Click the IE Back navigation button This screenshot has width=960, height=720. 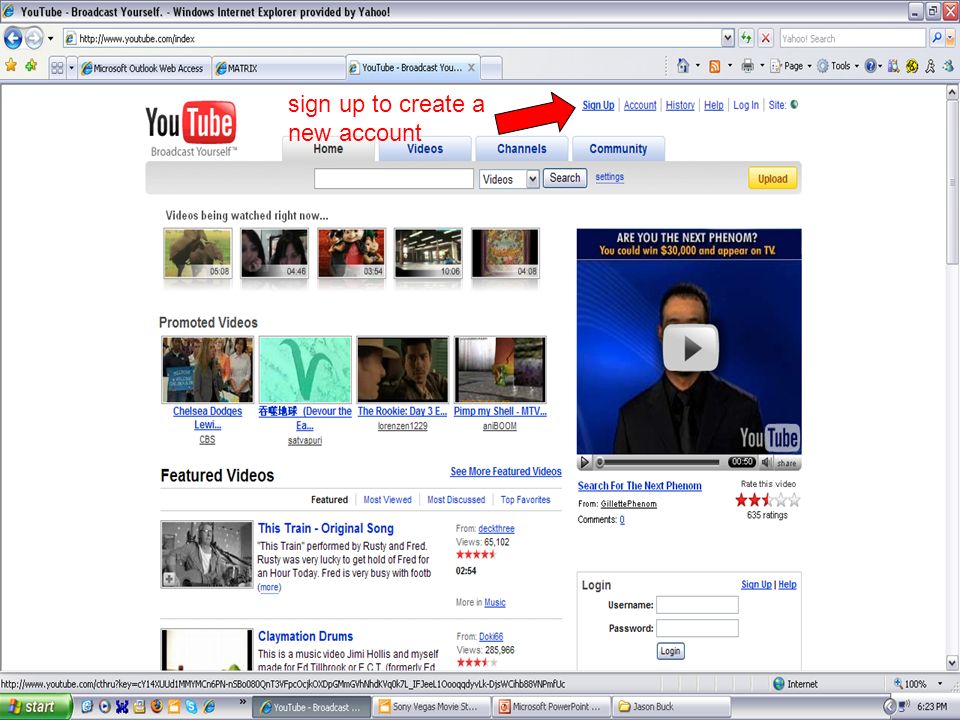[13, 39]
